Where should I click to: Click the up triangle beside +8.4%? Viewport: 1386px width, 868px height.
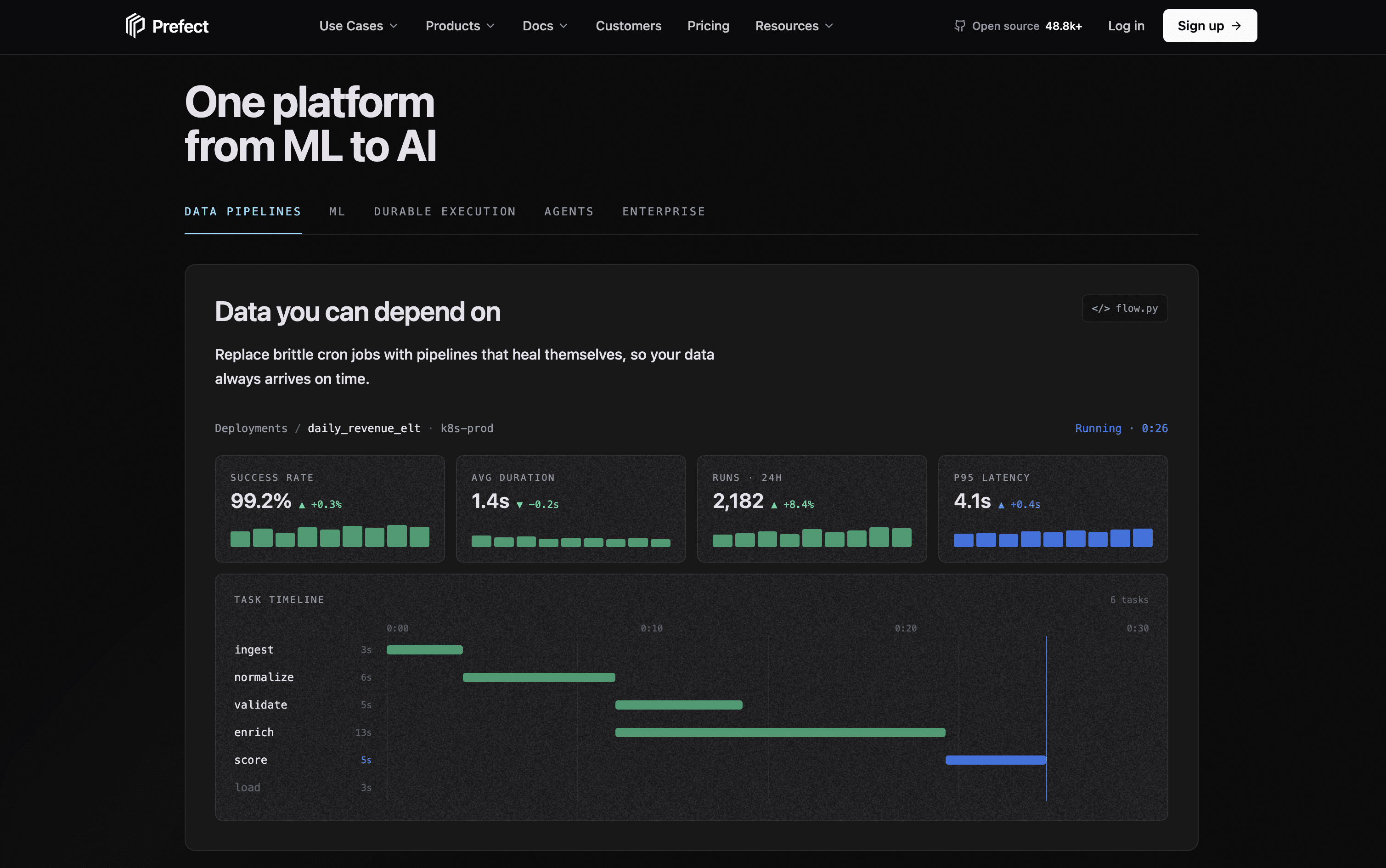point(774,505)
